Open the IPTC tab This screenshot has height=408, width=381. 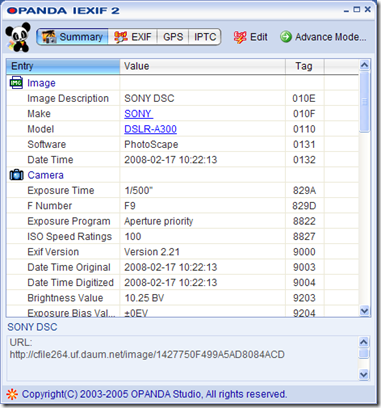[205, 37]
